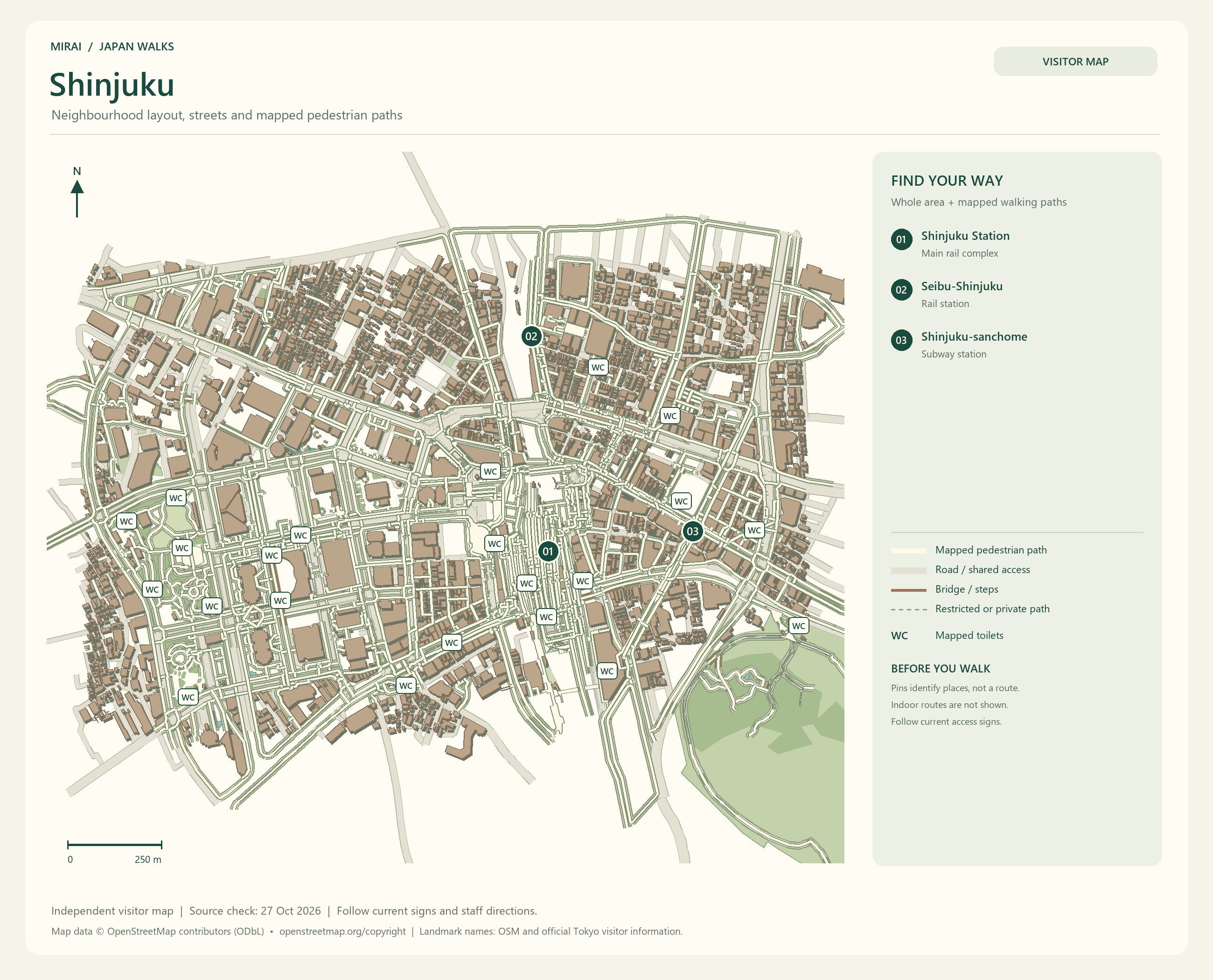The image size is (1213, 980).
Task: Select pin 01 on the map
Action: pos(548,552)
